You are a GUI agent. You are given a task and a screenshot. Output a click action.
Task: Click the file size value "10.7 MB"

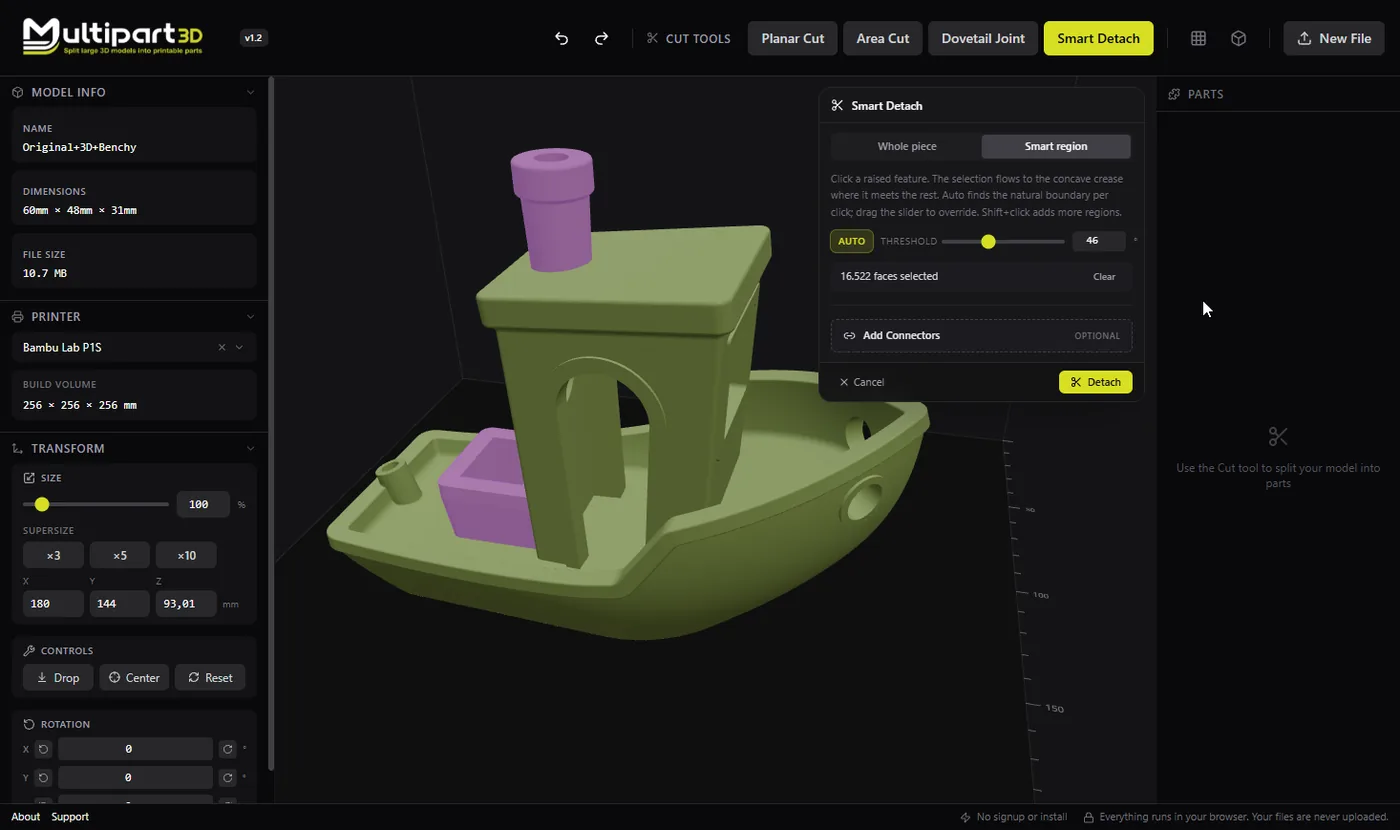45,273
